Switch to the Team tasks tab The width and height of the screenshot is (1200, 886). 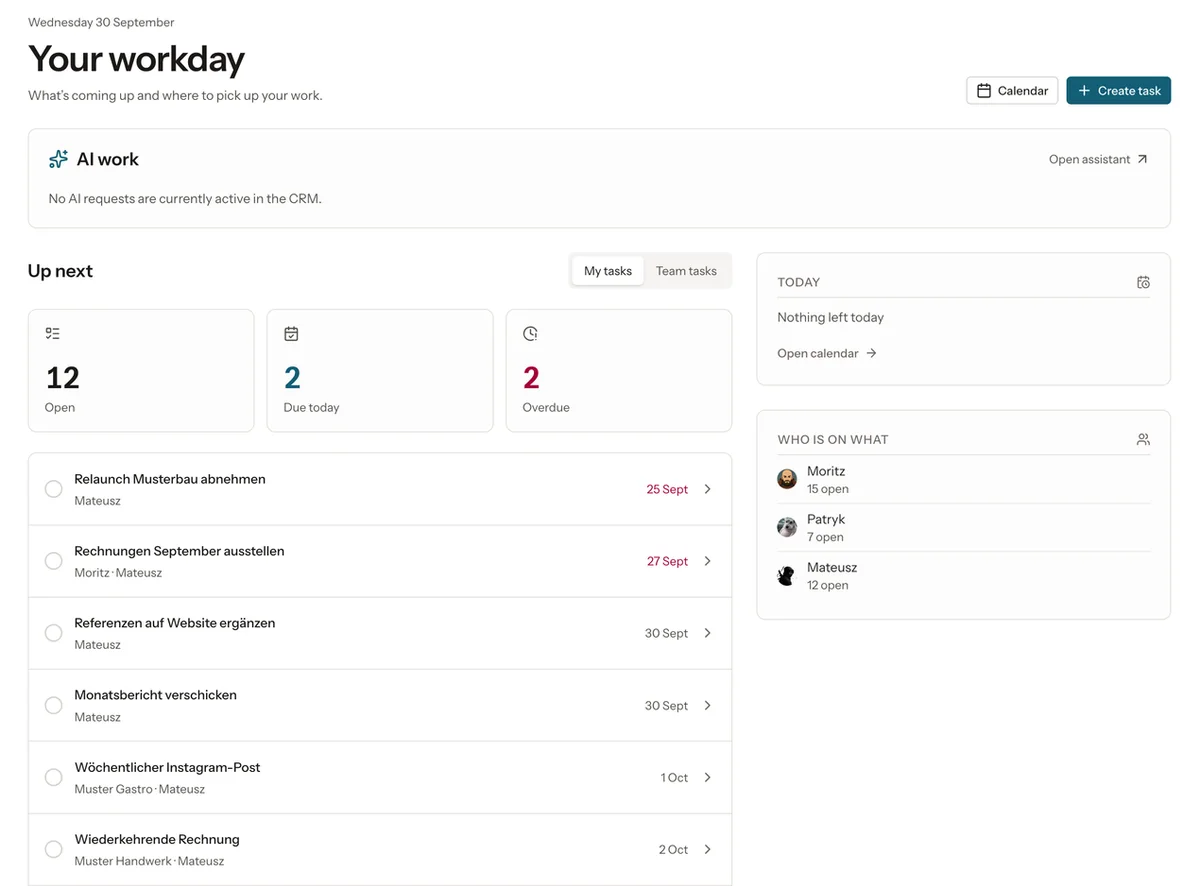(686, 271)
